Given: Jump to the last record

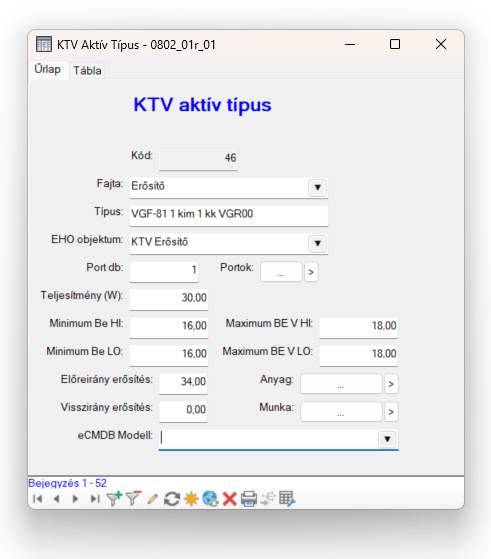Looking at the screenshot, I should [x=95, y=499].
